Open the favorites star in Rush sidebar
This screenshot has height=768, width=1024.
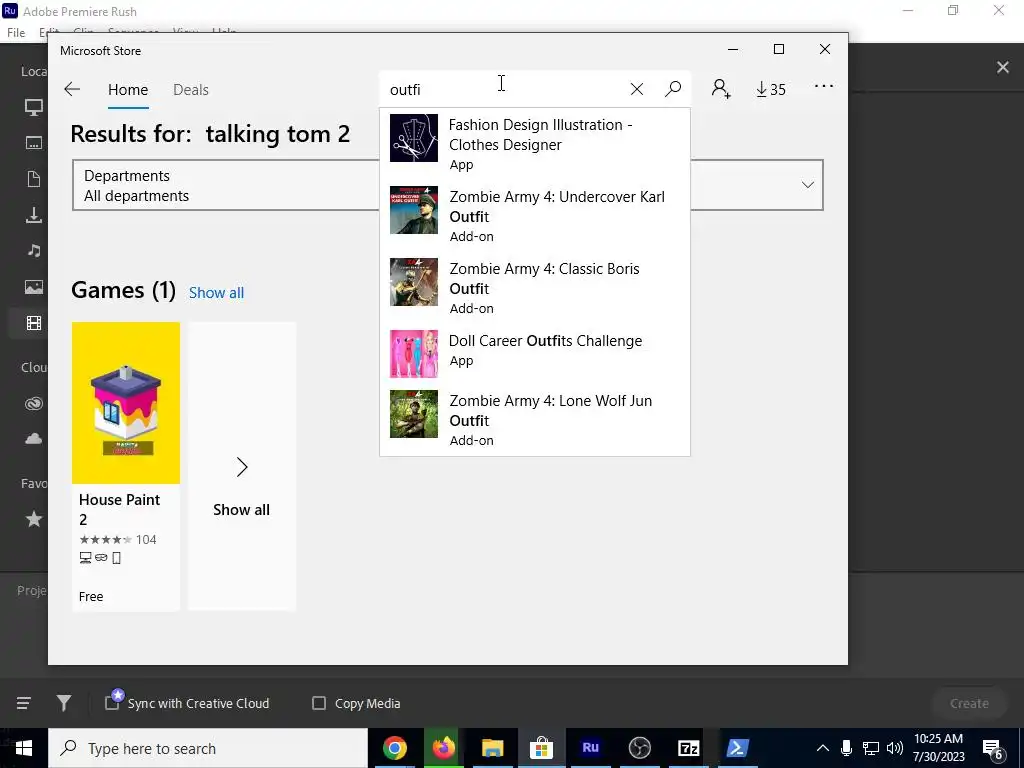pos(34,519)
